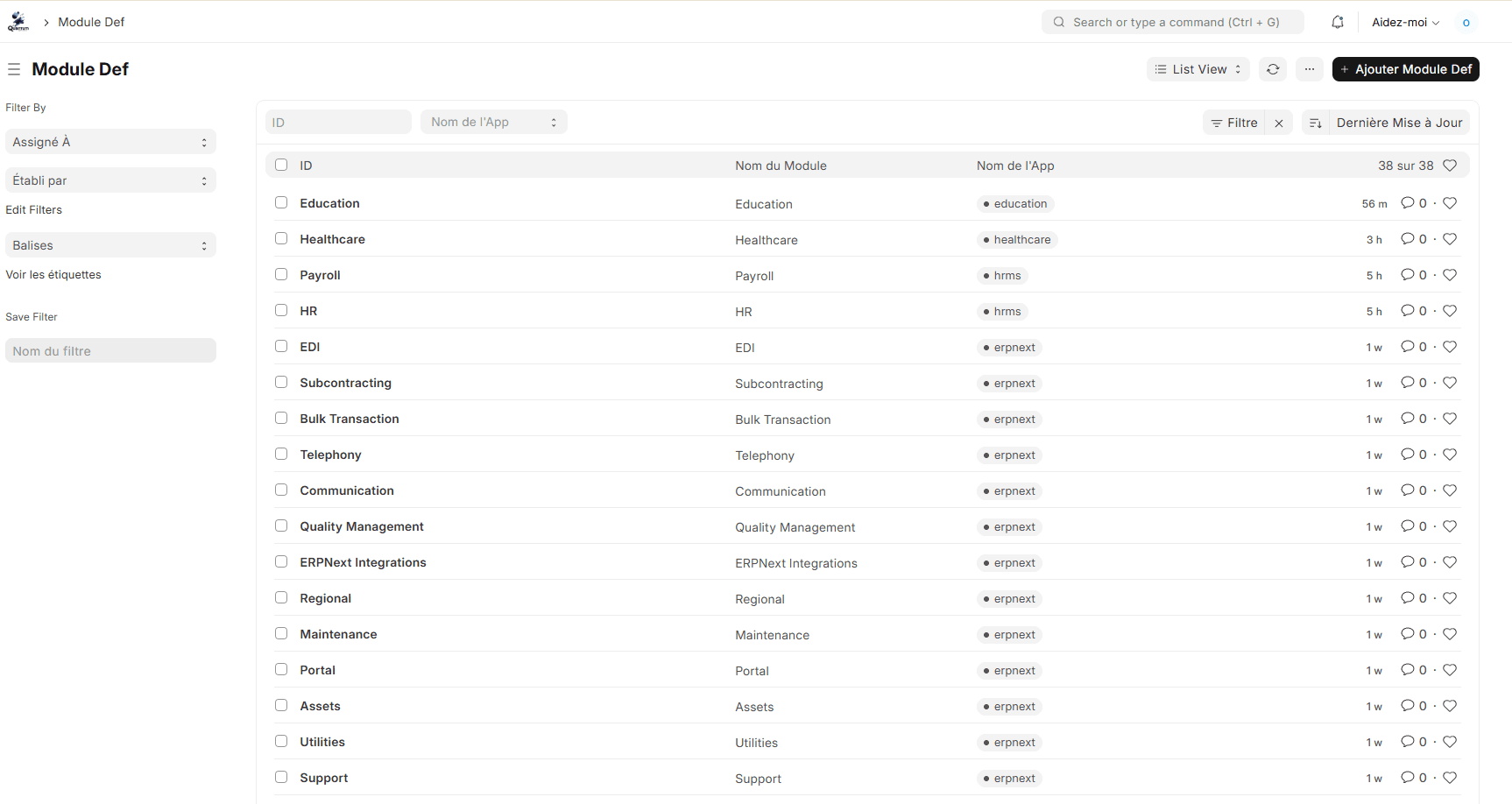This screenshot has width=1512, height=804.
Task: Like the Utilities row heart icon
Action: 1450,742
